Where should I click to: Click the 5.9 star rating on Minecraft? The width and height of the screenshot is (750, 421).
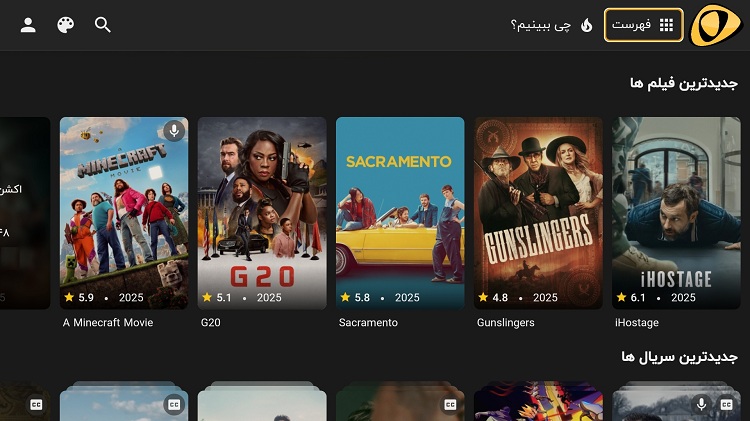[x=79, y=298]
